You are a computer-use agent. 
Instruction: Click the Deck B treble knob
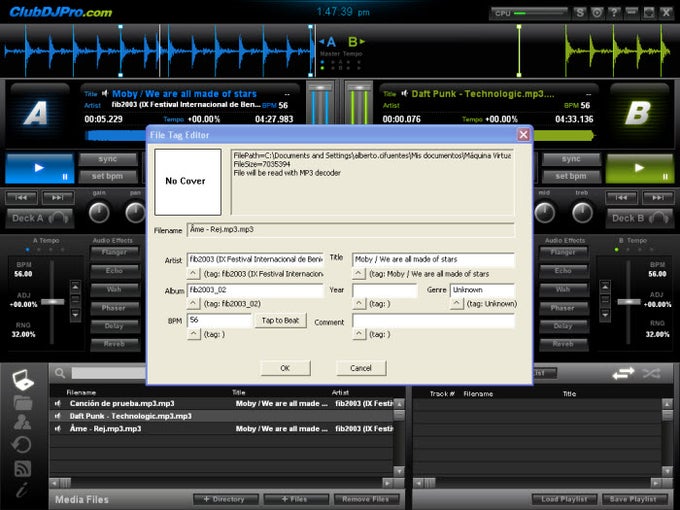[x=582, y=213]
